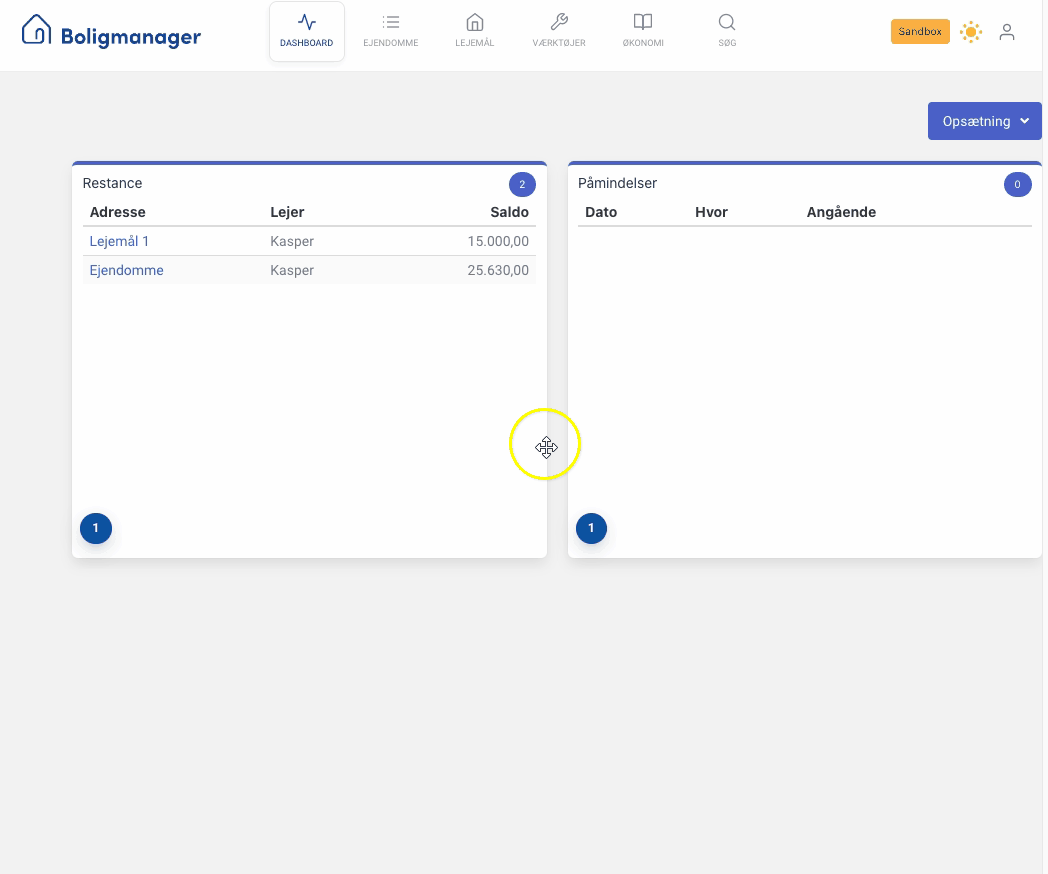
Task: Click the 25.630,00 saldo value
Action: click(498, 270)
